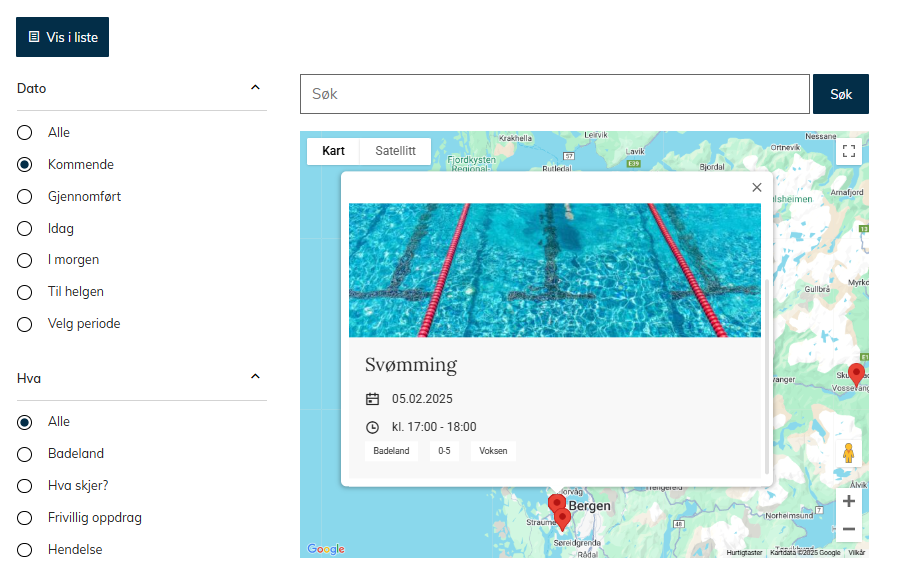This screenshot has width=901, height=574.
Task: Switch map to Kart view
Action: coord(333,151)
